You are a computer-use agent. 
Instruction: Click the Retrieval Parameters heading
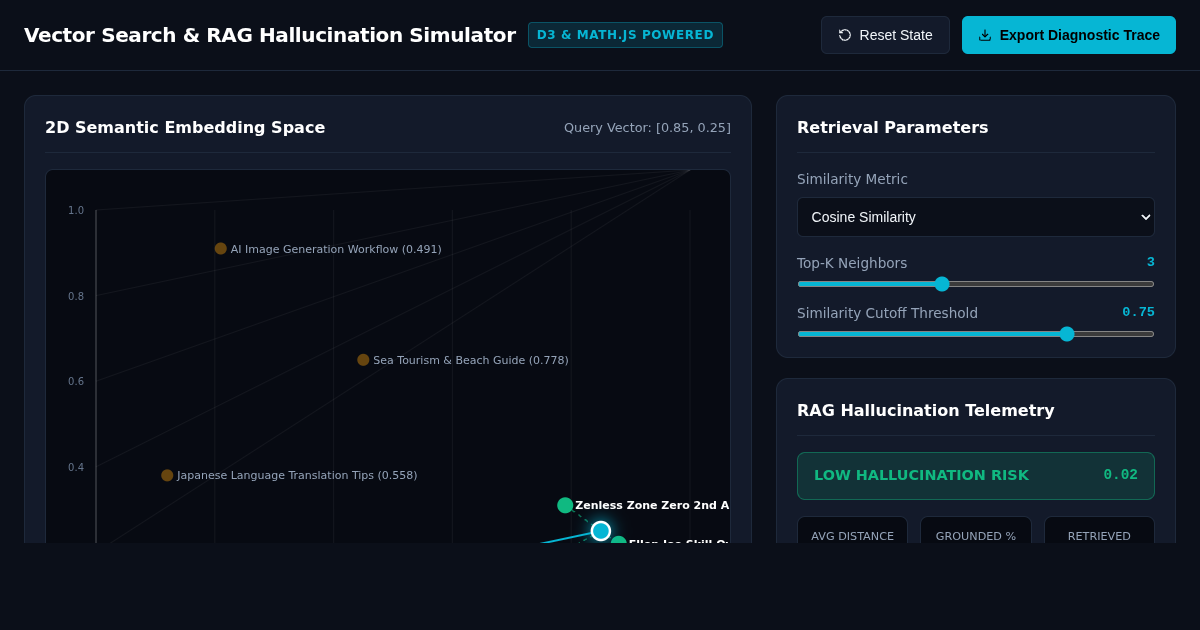(892, 127)
